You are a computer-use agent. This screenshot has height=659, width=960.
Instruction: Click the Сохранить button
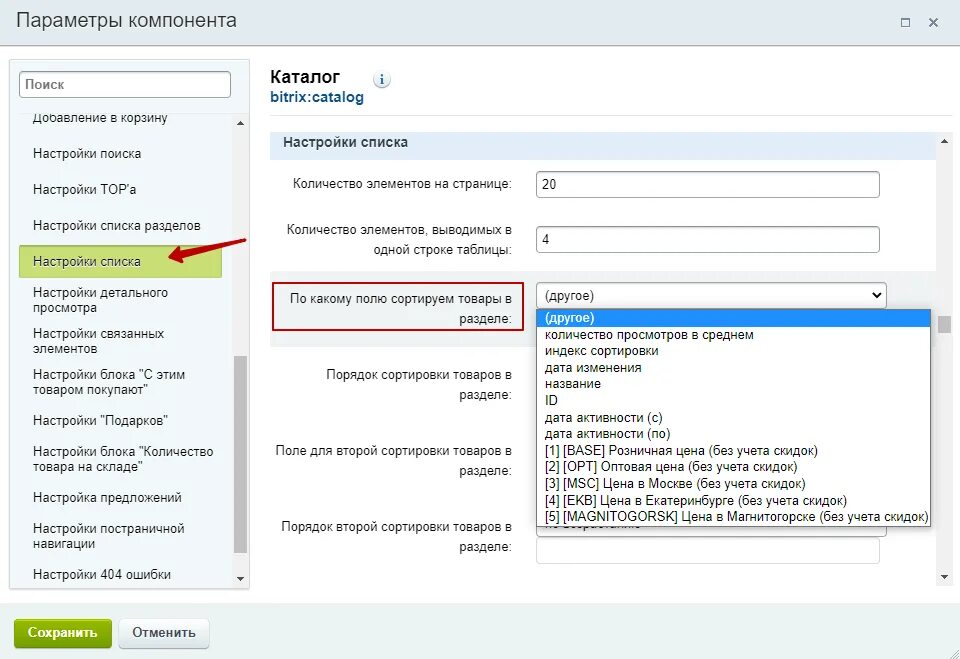click(x=62, y=633)
